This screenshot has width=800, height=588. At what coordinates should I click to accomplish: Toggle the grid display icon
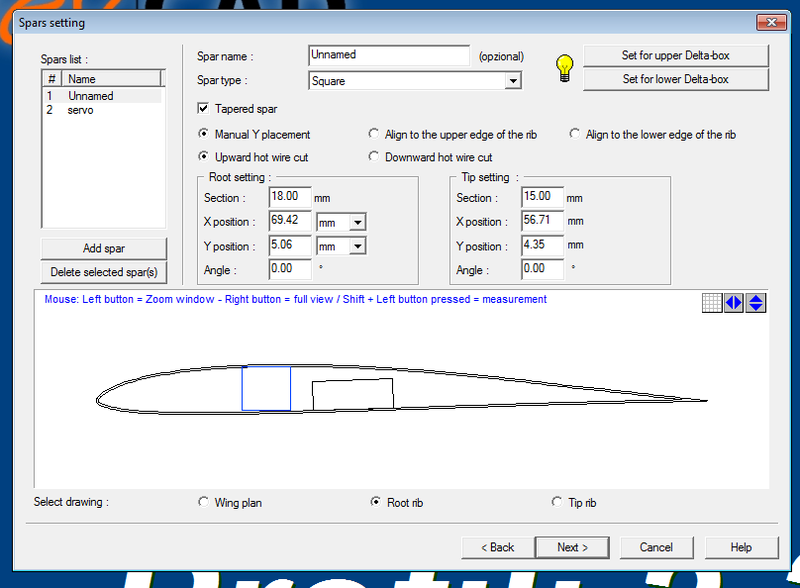click(712, 303)
